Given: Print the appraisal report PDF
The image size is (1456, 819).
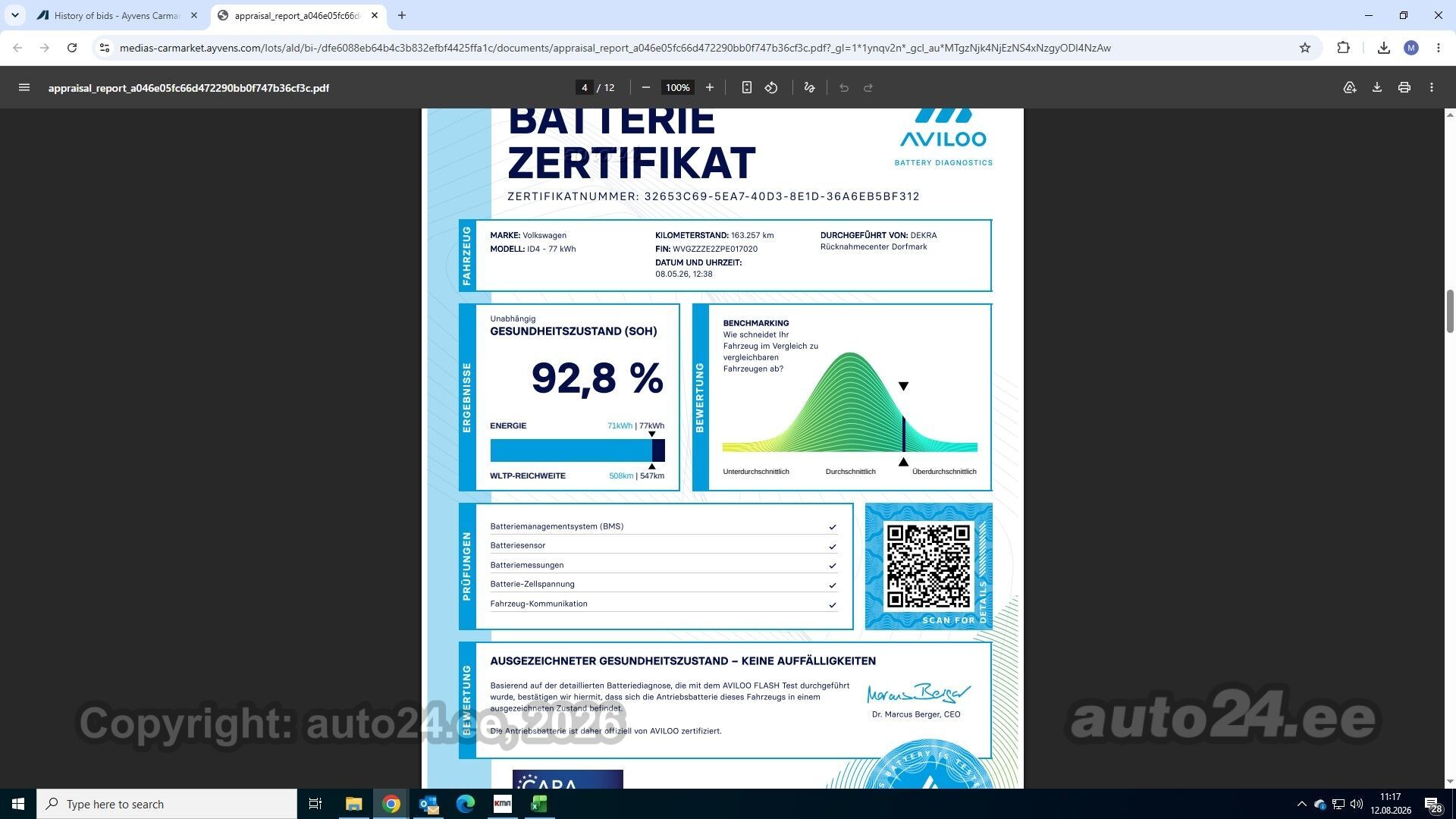Looking at the screenshot, I should click(x=1404, y=88).
